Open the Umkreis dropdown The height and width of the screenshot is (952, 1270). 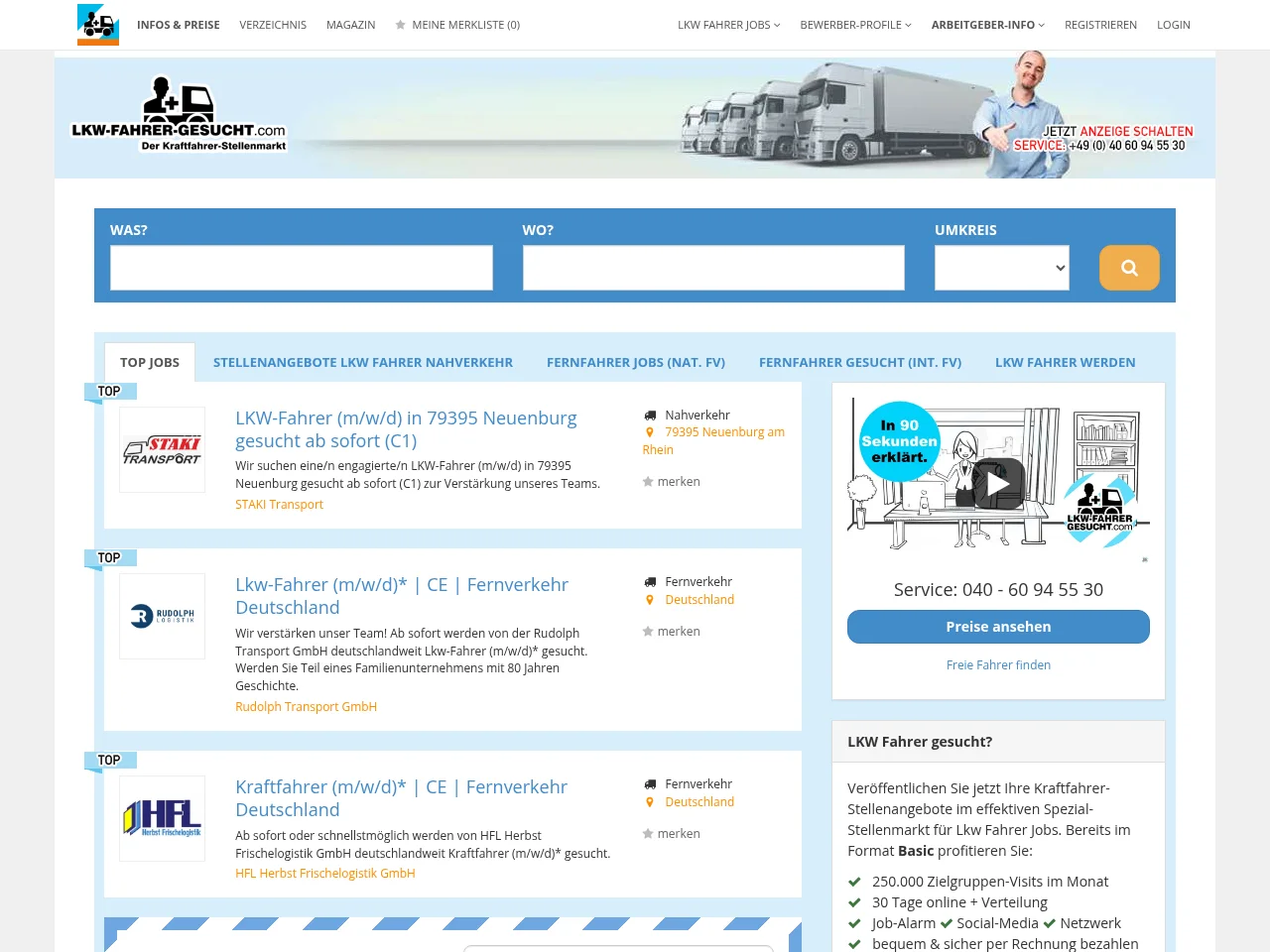point(1002,268)
